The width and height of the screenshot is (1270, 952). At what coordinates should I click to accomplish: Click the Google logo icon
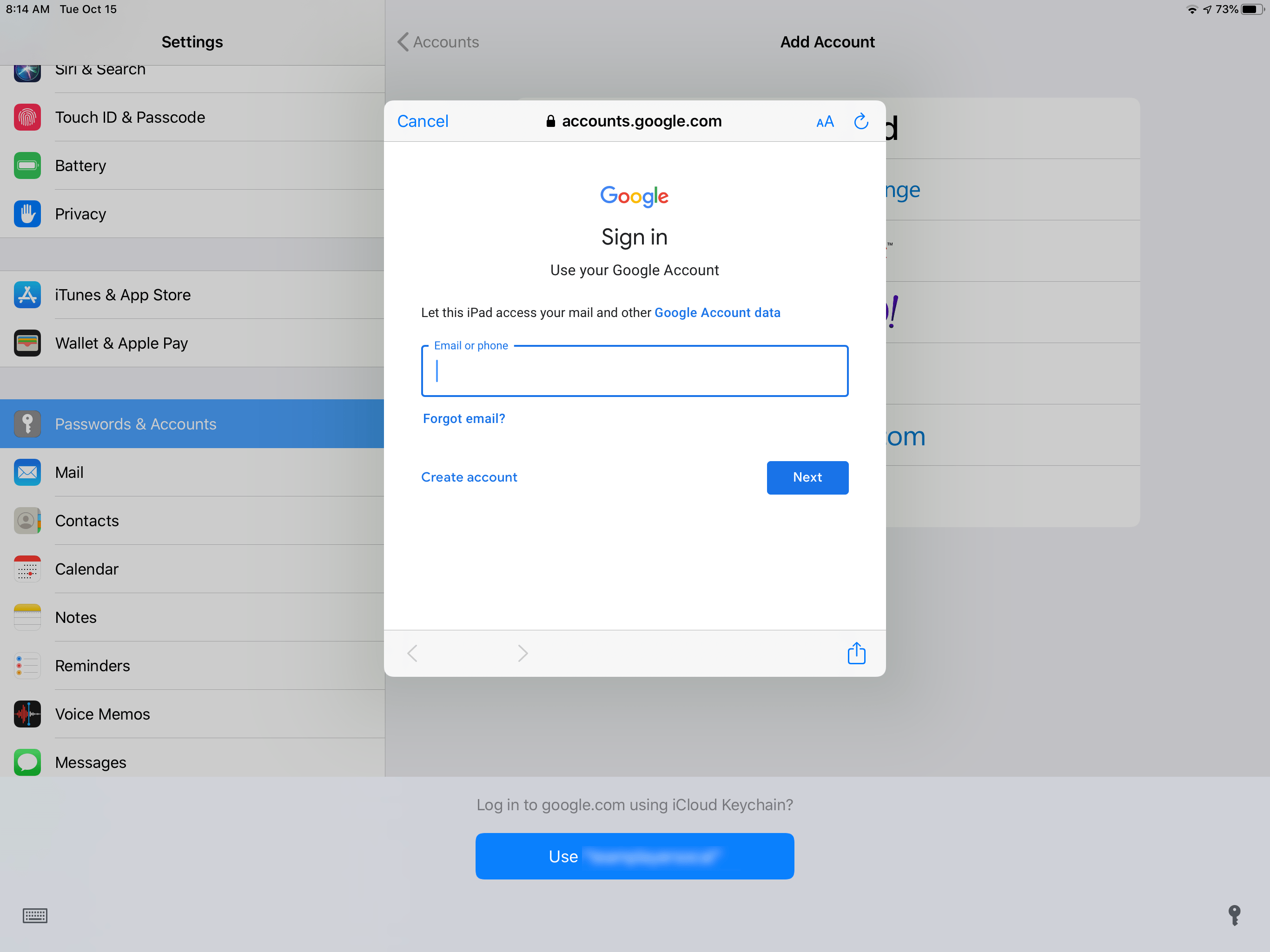coord(634,197)
